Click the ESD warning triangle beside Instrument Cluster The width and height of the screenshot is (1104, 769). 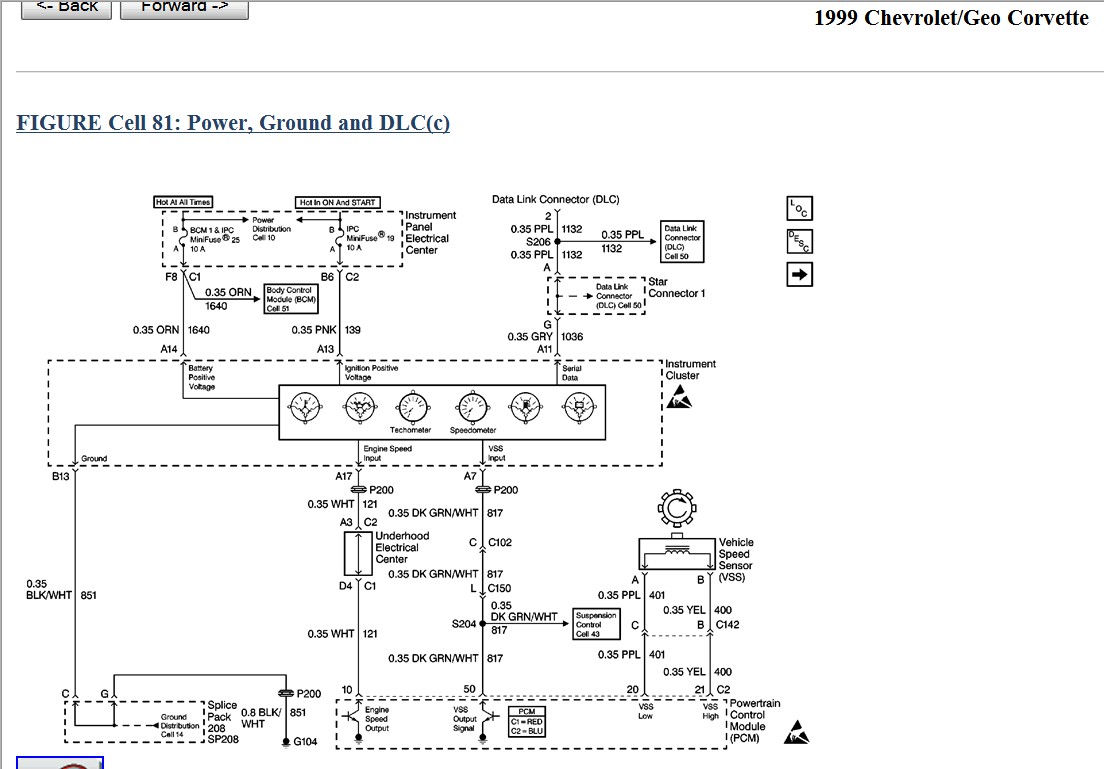[x=678, y=399]
